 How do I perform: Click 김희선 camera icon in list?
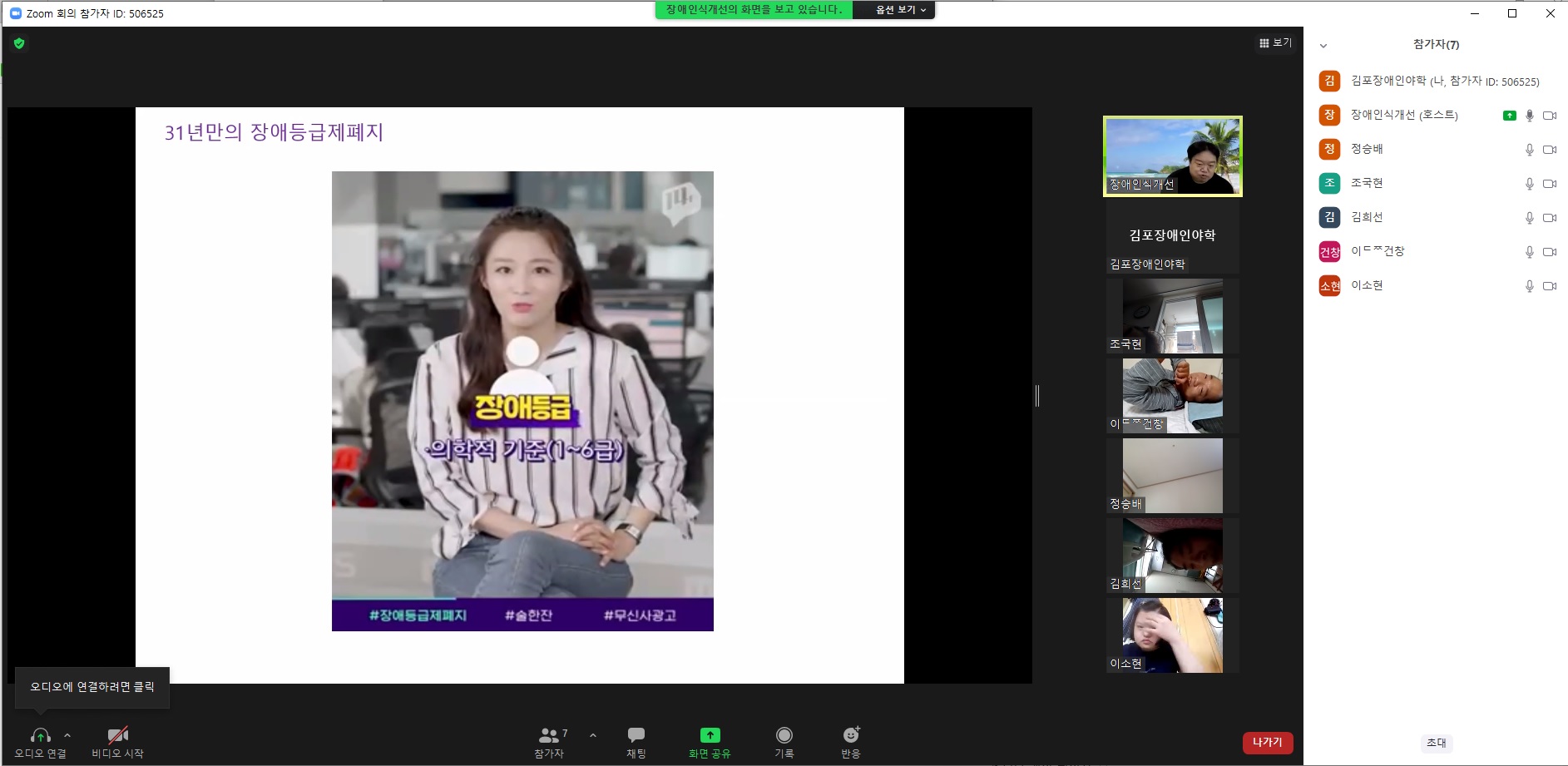pos(1550,218)
